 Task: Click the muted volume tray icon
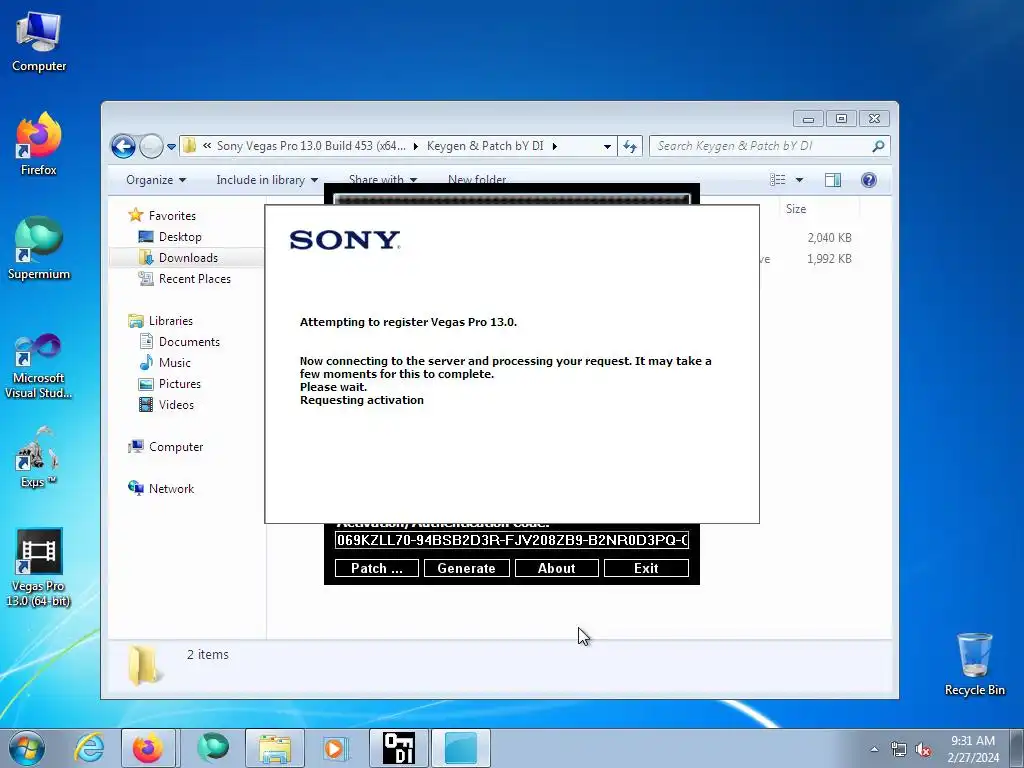[x=923, y=750]
